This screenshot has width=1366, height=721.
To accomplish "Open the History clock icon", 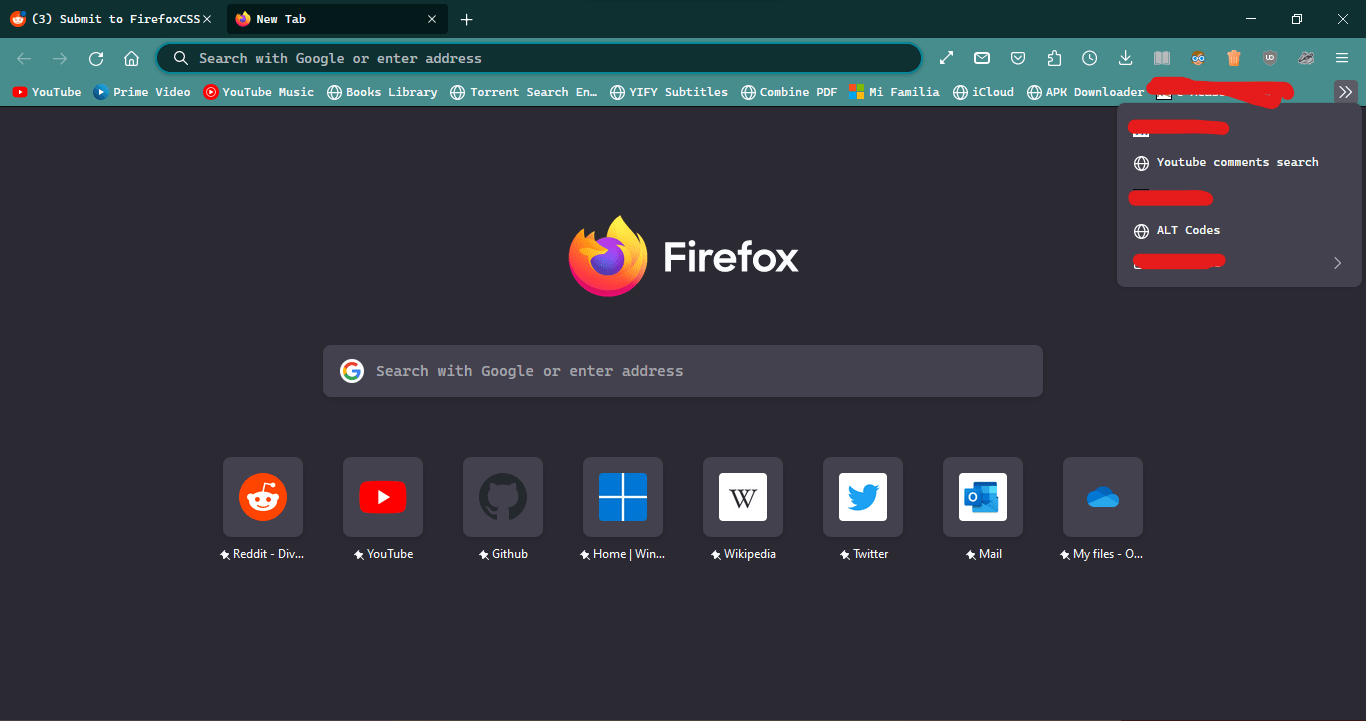I will tap(1090, 58).
